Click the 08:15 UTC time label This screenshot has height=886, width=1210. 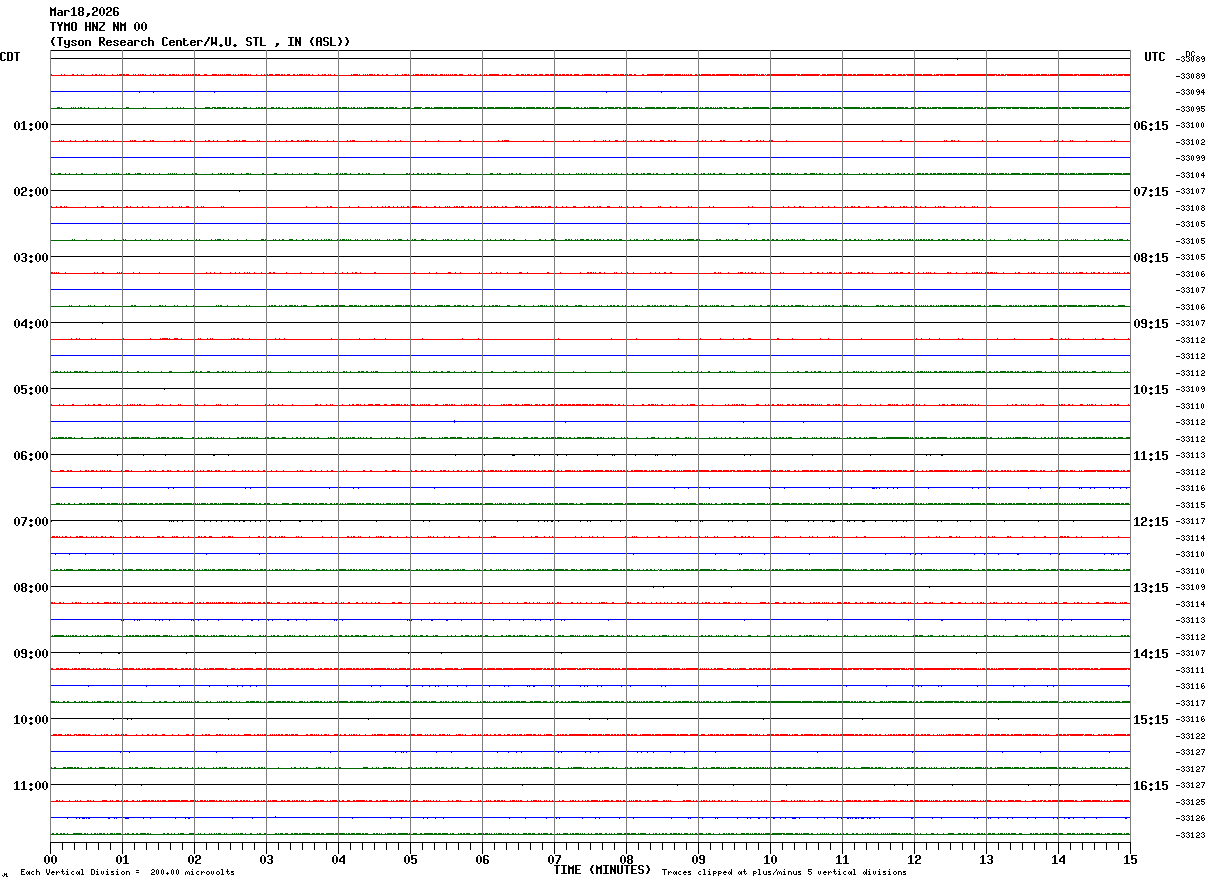coord(1151,258)
